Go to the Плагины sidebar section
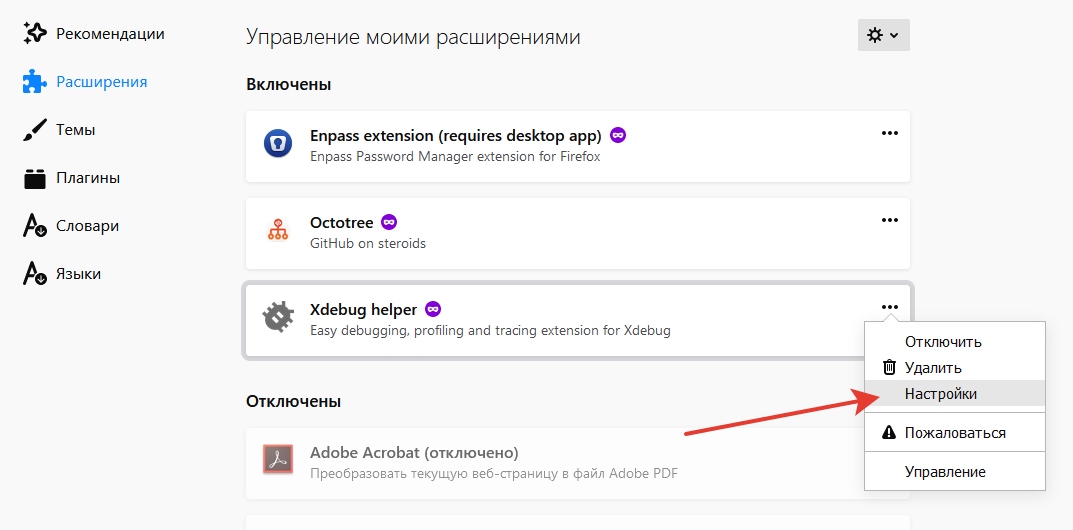The image size is (1073, 530). coord(71,178)
